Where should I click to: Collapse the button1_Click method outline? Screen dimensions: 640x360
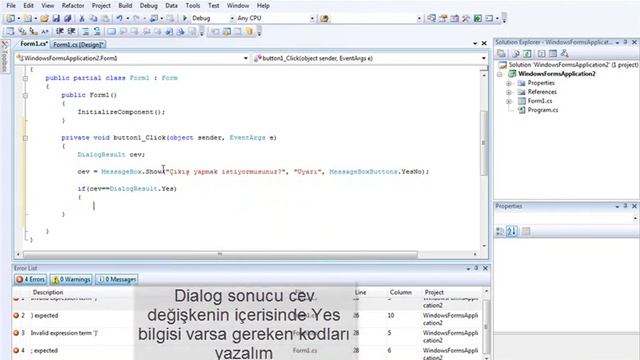(x=25, y=138)
